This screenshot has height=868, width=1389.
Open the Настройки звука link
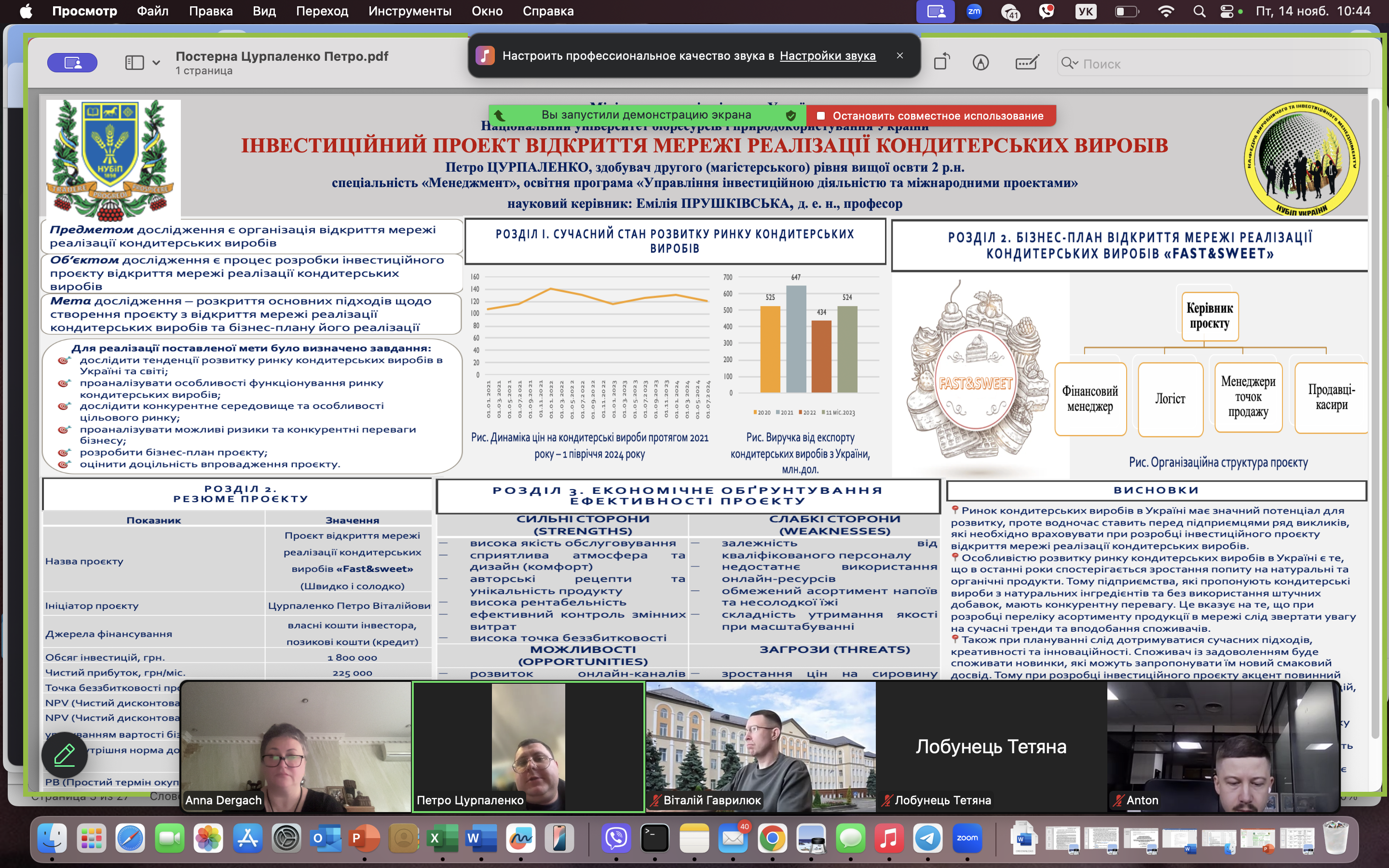click(x=827, y=55)
